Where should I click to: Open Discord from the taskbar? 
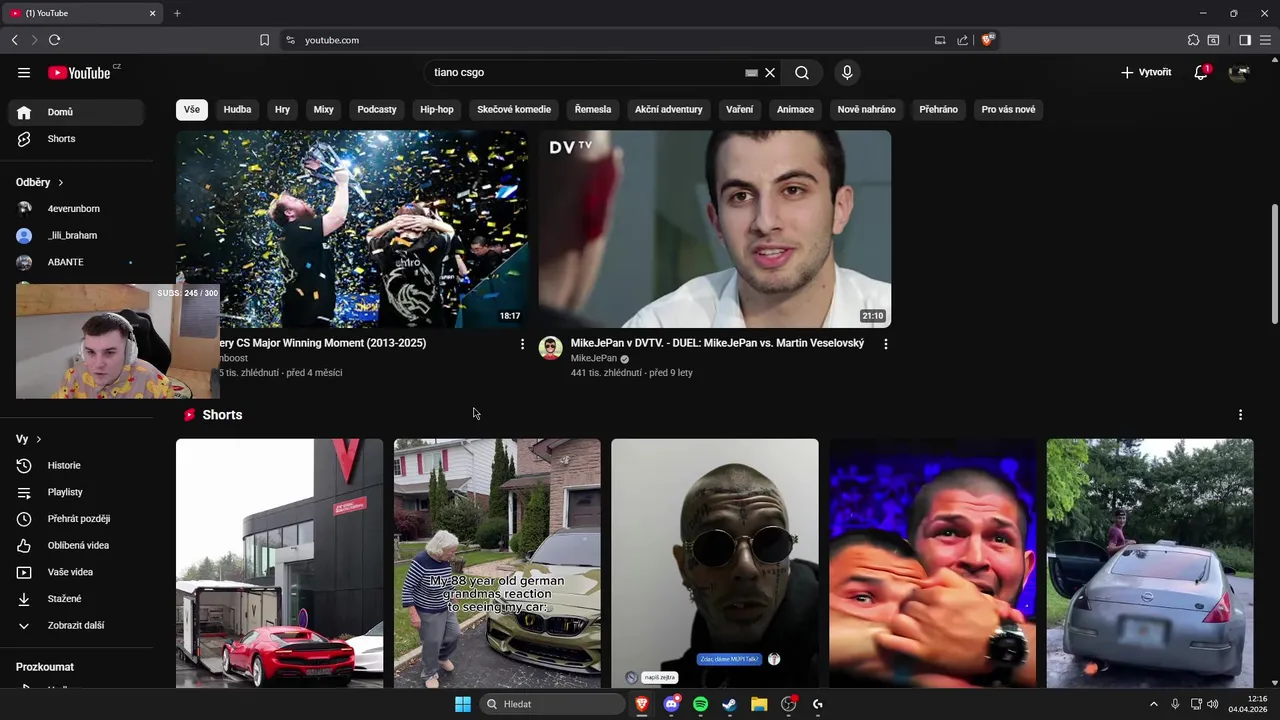672,704
